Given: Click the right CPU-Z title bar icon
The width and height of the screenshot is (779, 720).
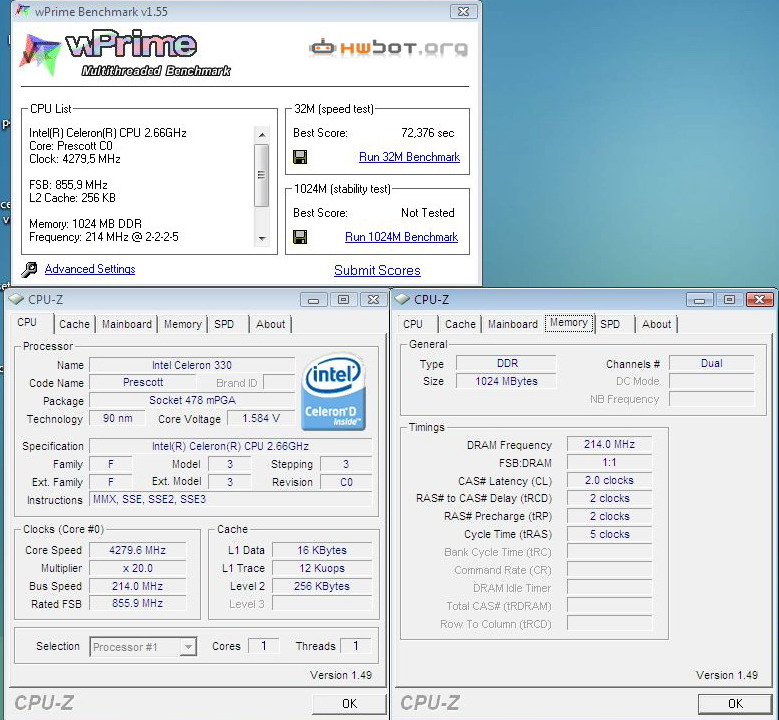Looking at the screenshot, I should pos(402,299).
